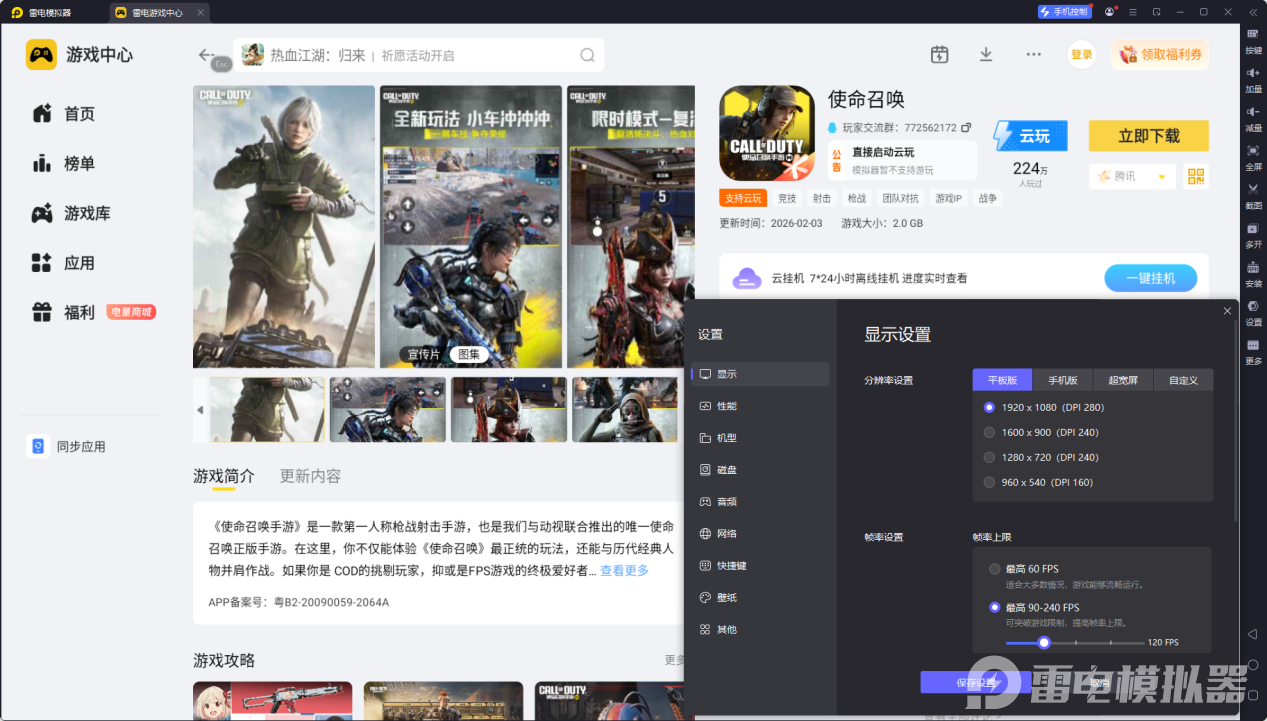Select the 1600 x 900 resolution option
The width and height of the screenshot is (1267, 721).
point(989,432)
